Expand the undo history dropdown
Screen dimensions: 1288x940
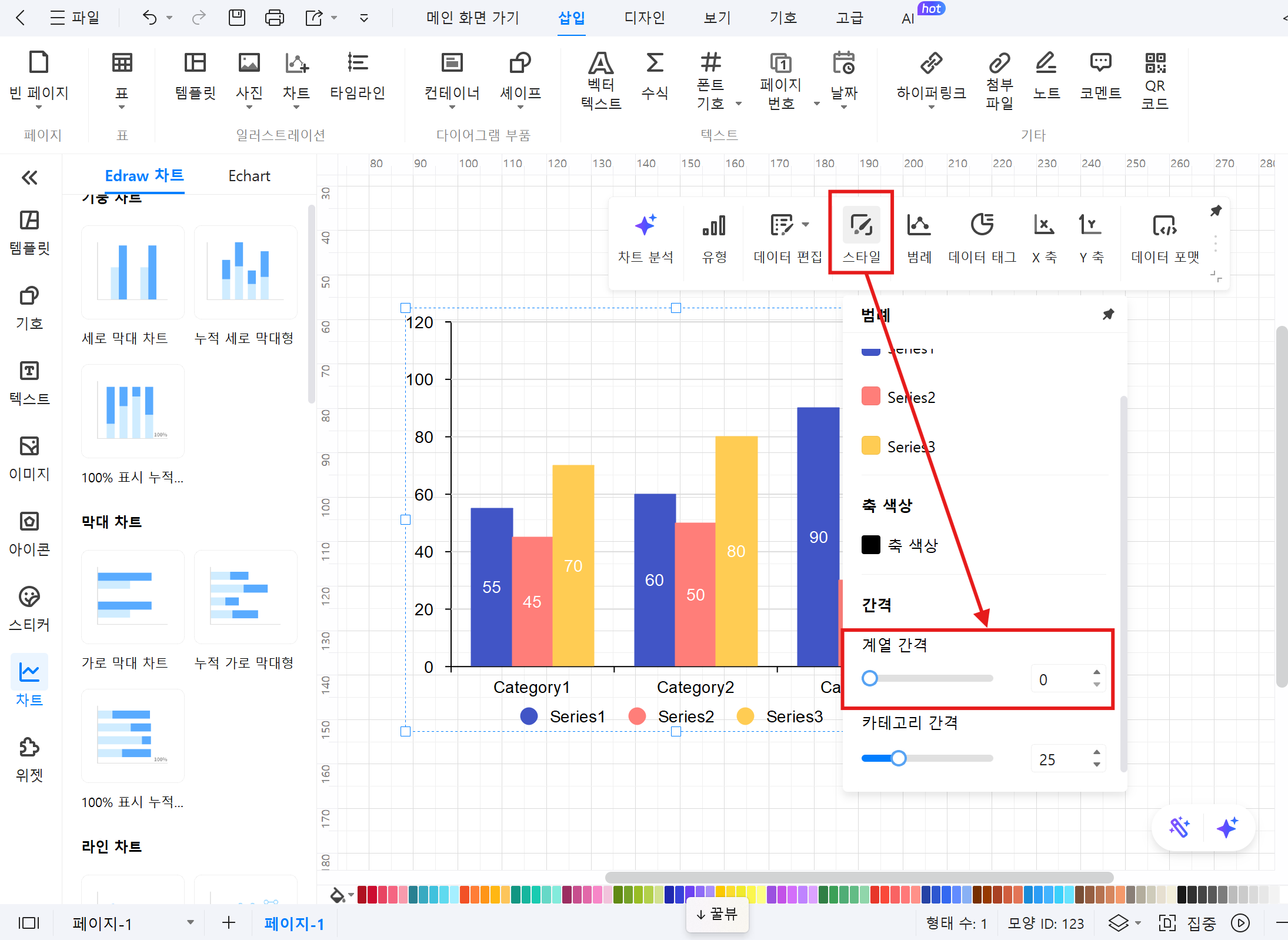point(169,18)
